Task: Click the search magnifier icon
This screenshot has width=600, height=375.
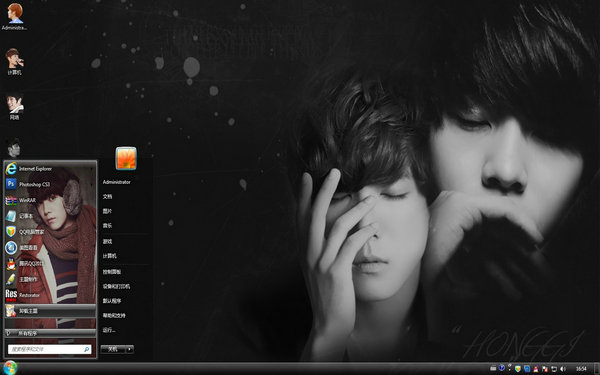Action: coord(86,349)
